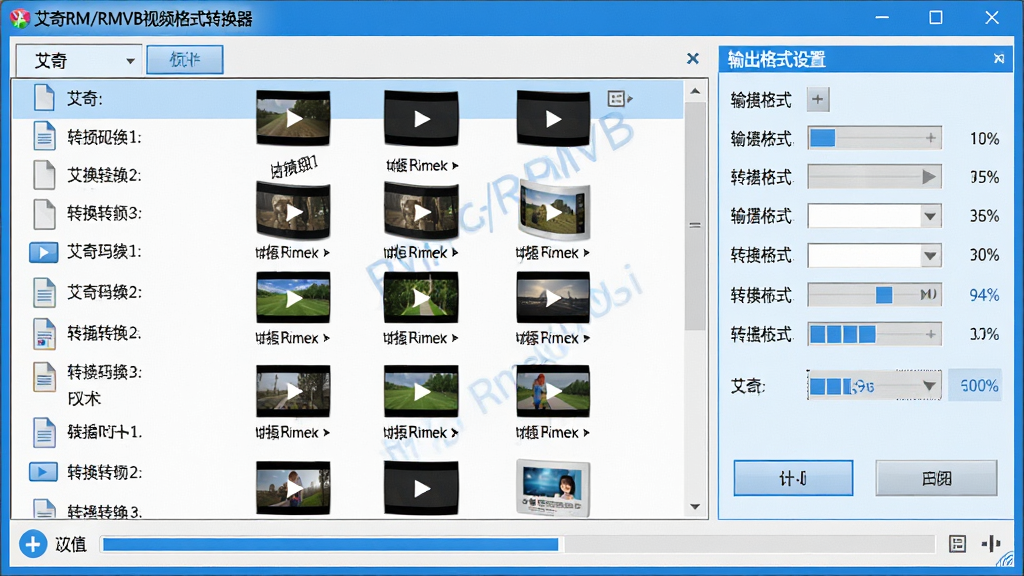Expand the arrow after the Pimex caption
Viewport: 1024px width, 576px height.
[x=586, y=432]
